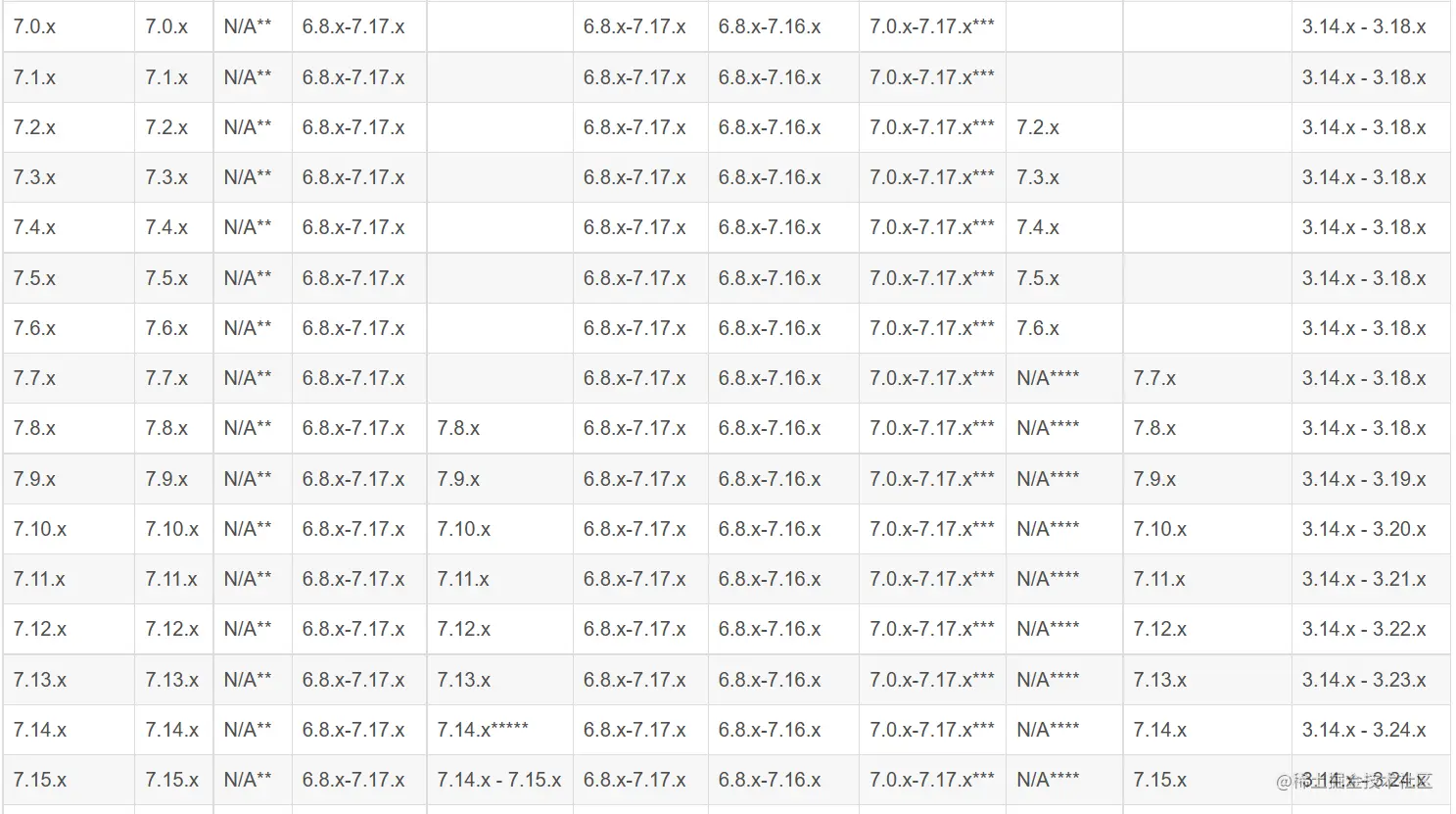The image size is (1456, 814).
Task: Click N/A**** cell in the 7.7.x row
Action: (1048, 378)
